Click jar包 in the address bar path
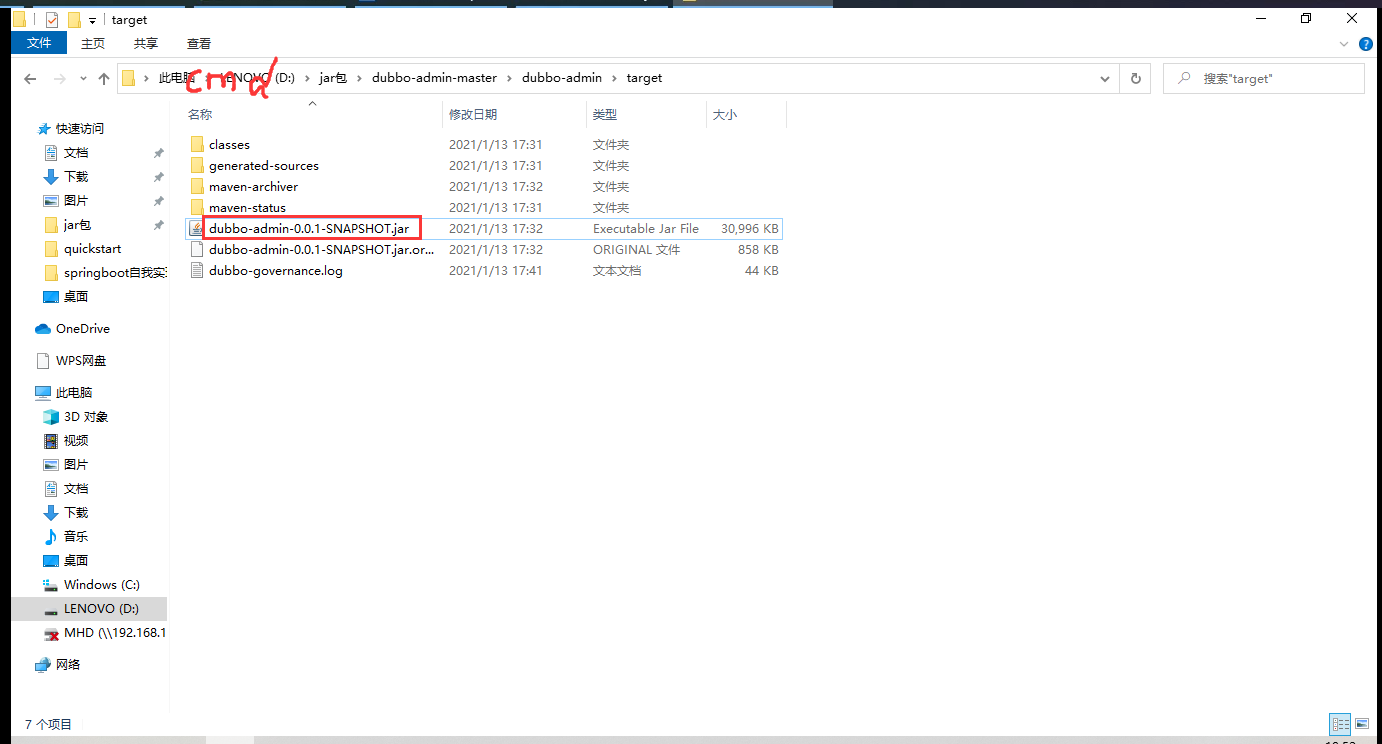 (x=334, y=78)
